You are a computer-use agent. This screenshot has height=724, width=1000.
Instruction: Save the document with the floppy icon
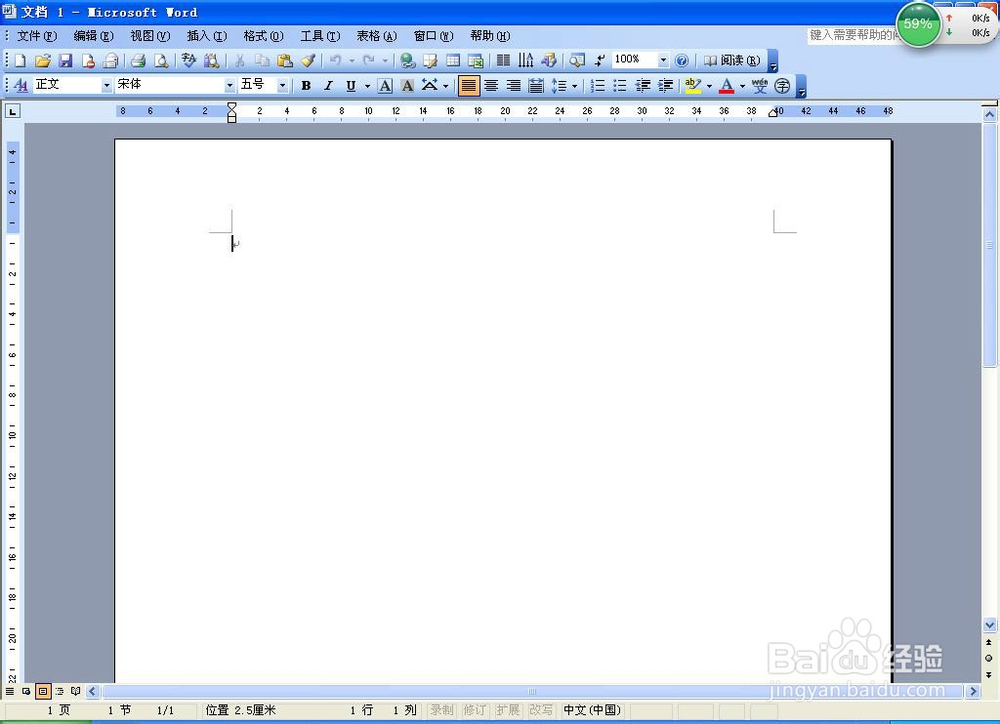pos(65,61)
